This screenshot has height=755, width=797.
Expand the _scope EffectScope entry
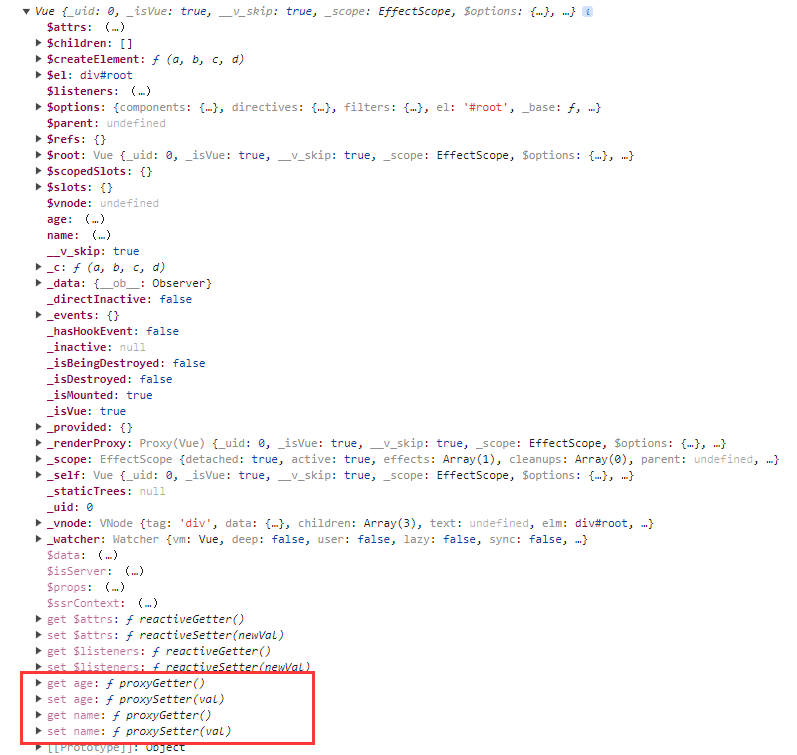click(38, 459)
